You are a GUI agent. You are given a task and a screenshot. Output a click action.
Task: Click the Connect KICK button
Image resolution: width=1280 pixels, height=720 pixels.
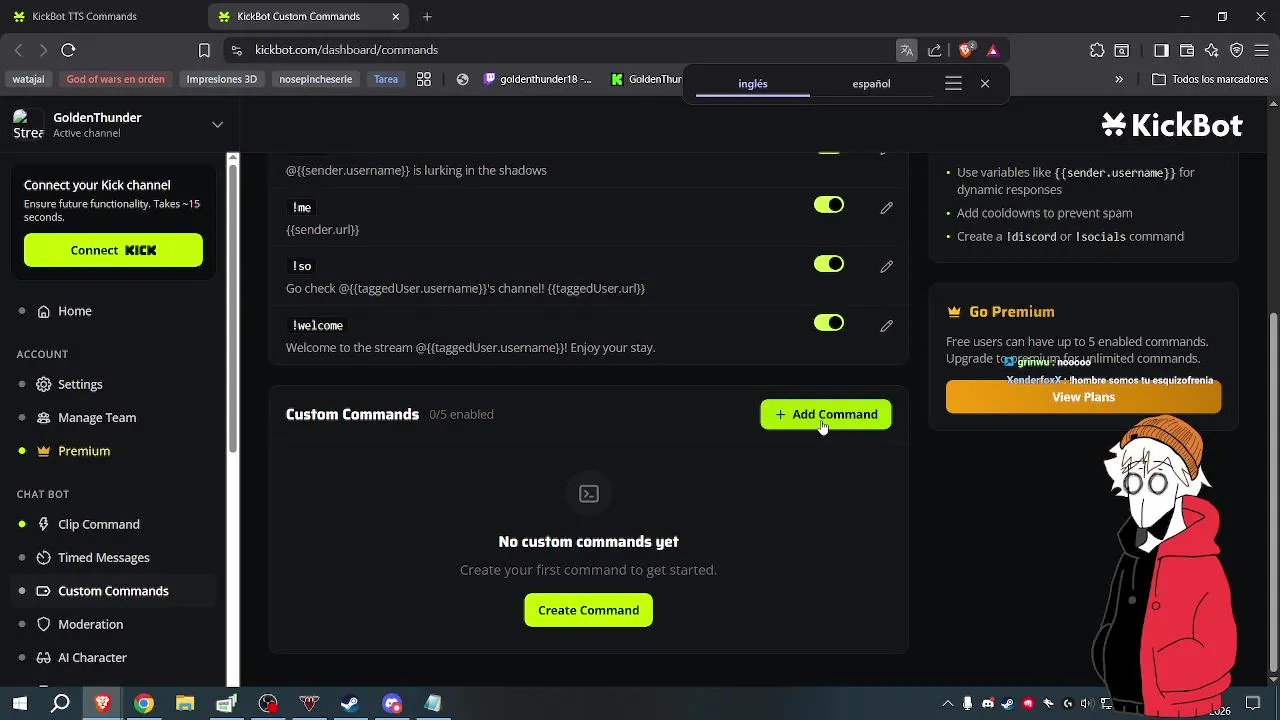[x=113, y=250]
